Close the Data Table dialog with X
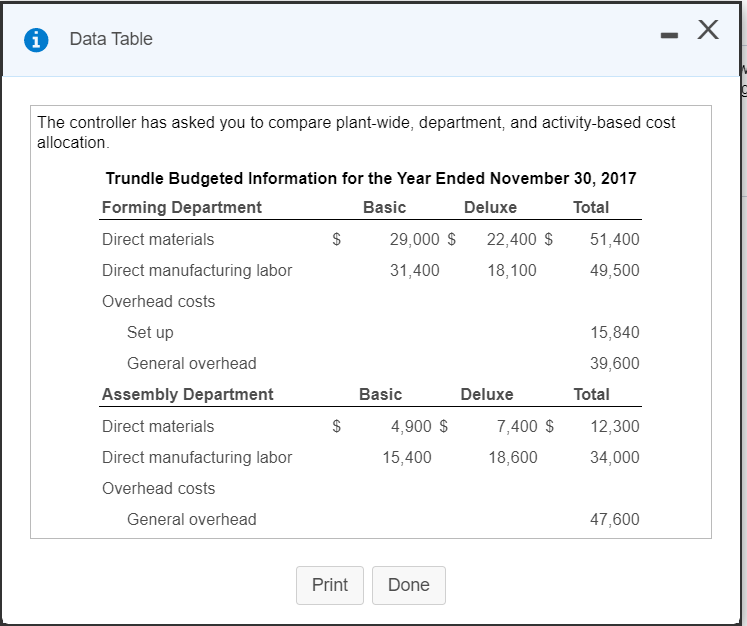 click(x=708, y=30)
